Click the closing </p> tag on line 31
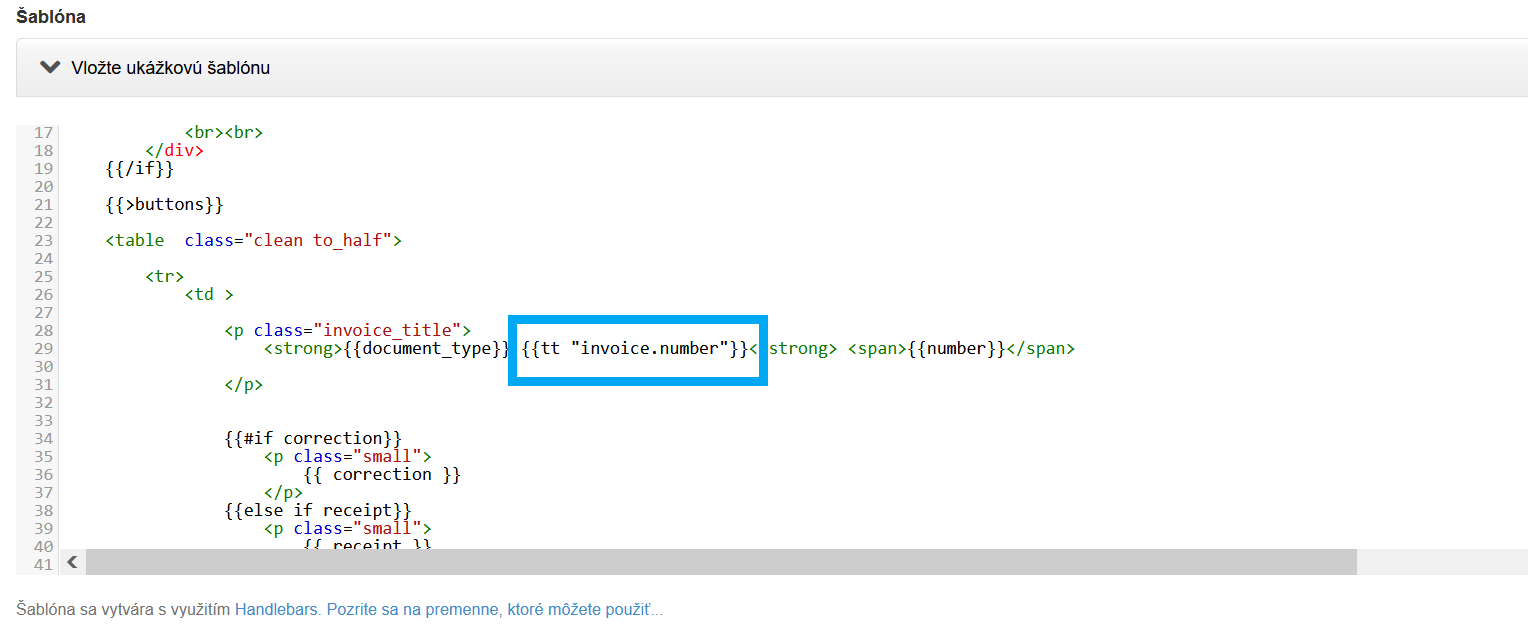1528x640 pixels. tap(244, 385)
